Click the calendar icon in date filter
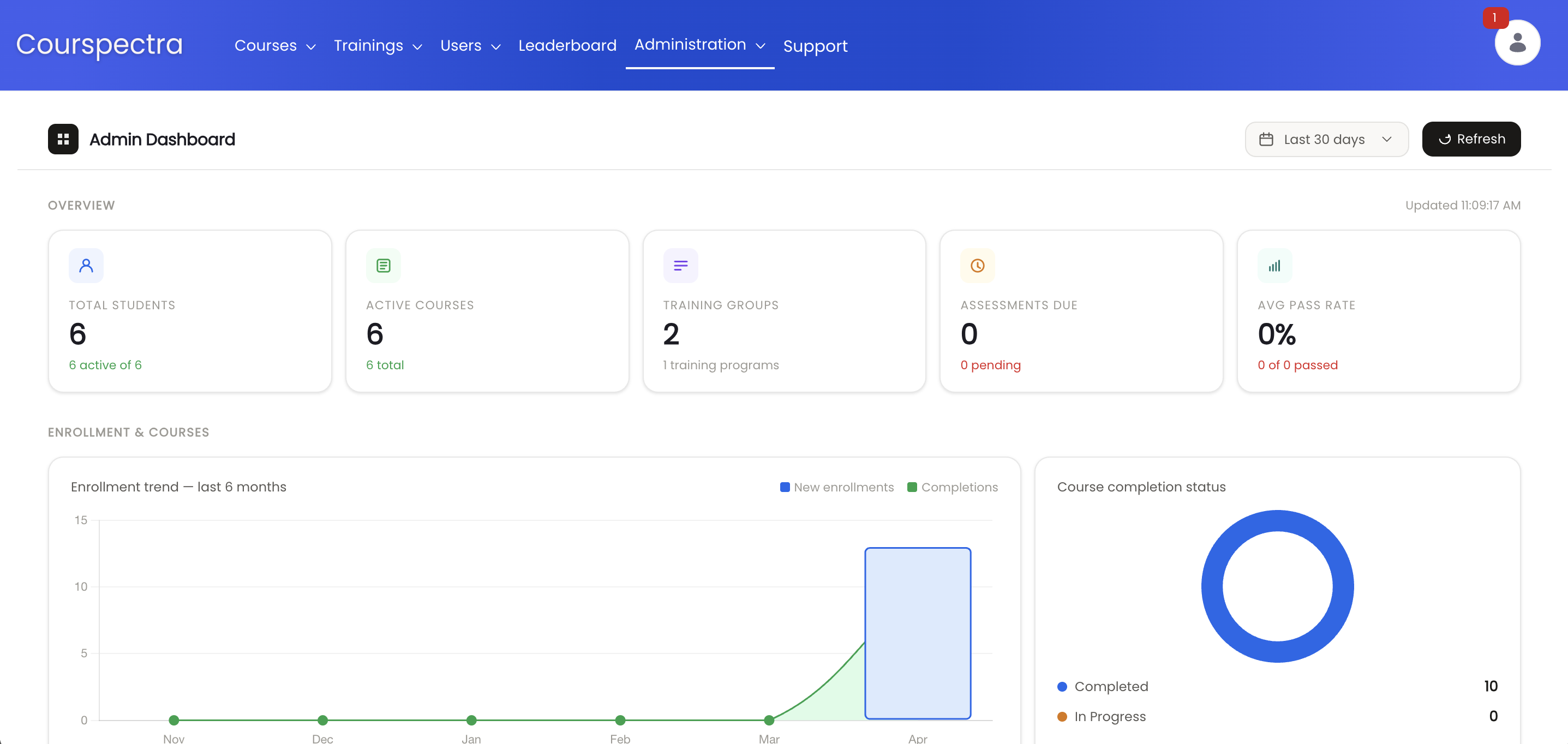The width and height of the screenshot is (1568, 744). (x=1266, y=139)
